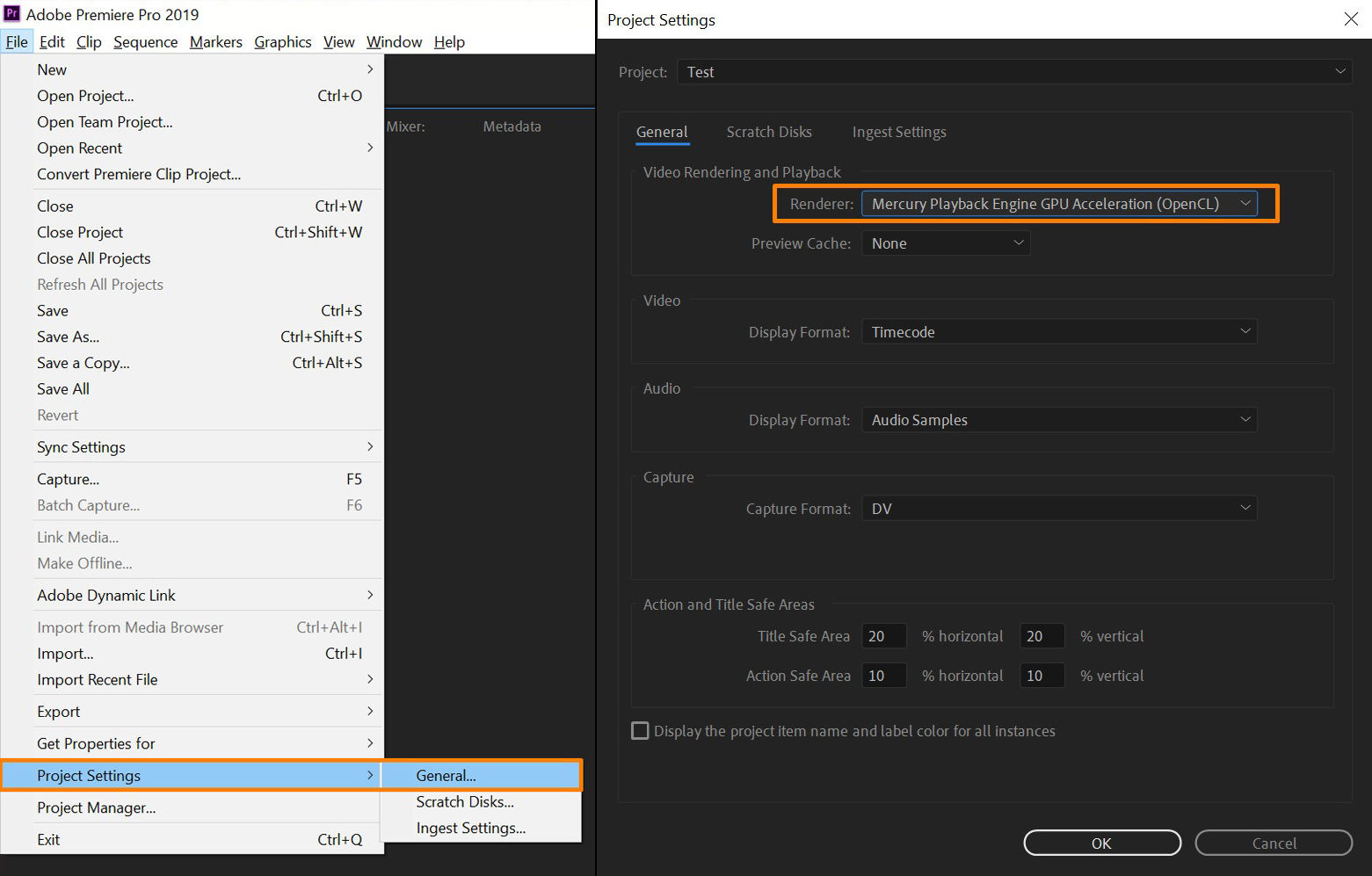The width and height of the screenshot is (1372, 876).
Task: Select Ingest Settings submenu item
Action: [481, 829]
